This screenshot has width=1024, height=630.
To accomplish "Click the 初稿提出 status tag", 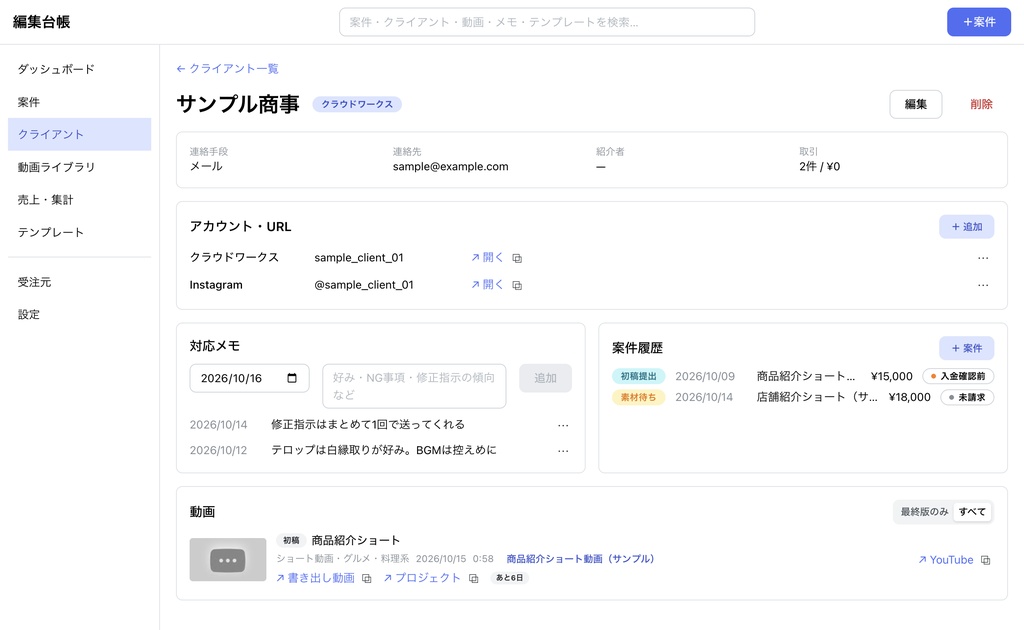I will pos(638,376).
